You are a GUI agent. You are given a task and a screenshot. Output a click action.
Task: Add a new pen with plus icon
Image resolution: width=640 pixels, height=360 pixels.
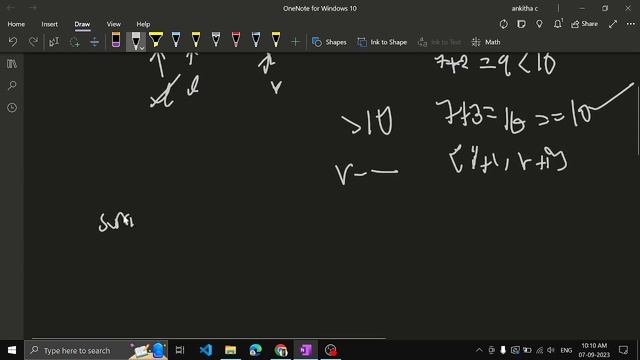[295, 42]
